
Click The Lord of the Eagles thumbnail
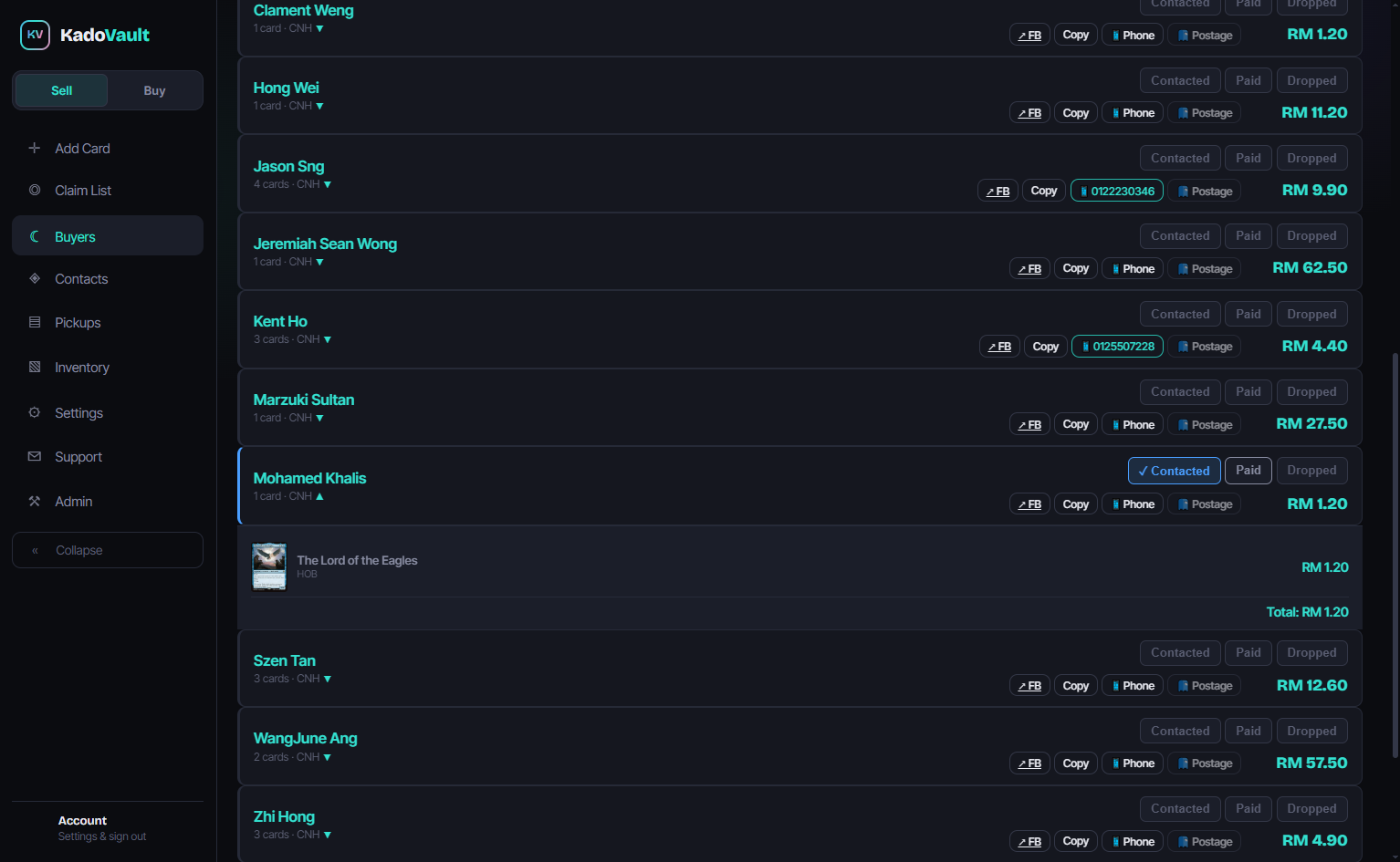[269, 567]
